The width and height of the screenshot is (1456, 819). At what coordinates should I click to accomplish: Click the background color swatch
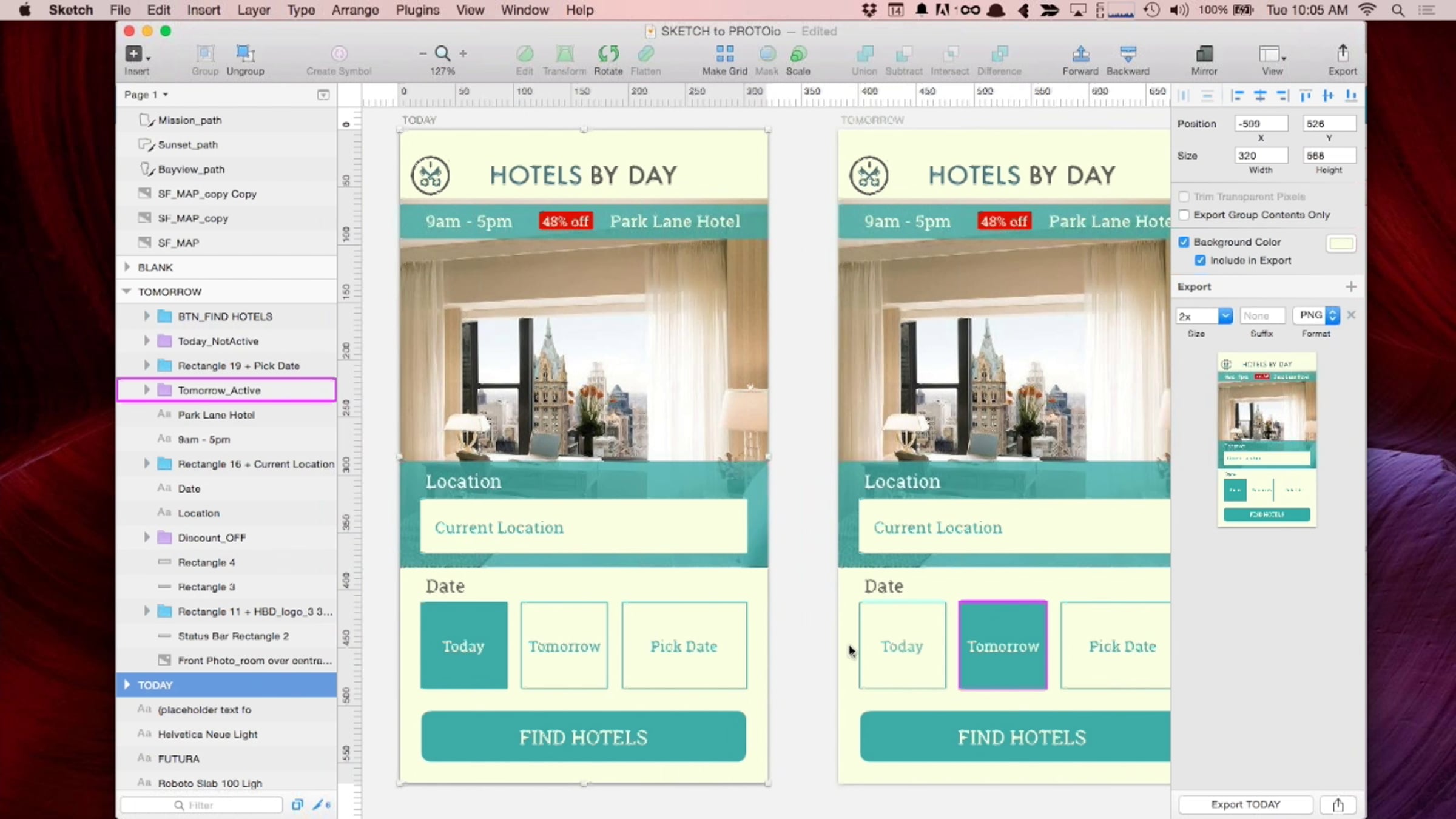(x=1341, y=243)
